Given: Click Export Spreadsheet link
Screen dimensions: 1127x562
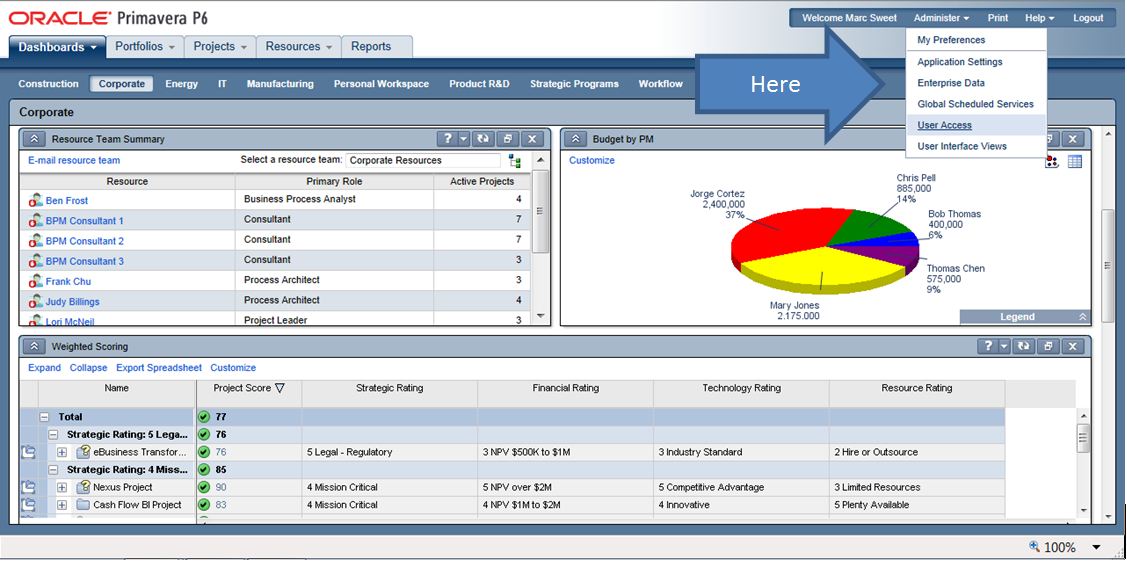Looking at the screenshot, I should (159, 368).
